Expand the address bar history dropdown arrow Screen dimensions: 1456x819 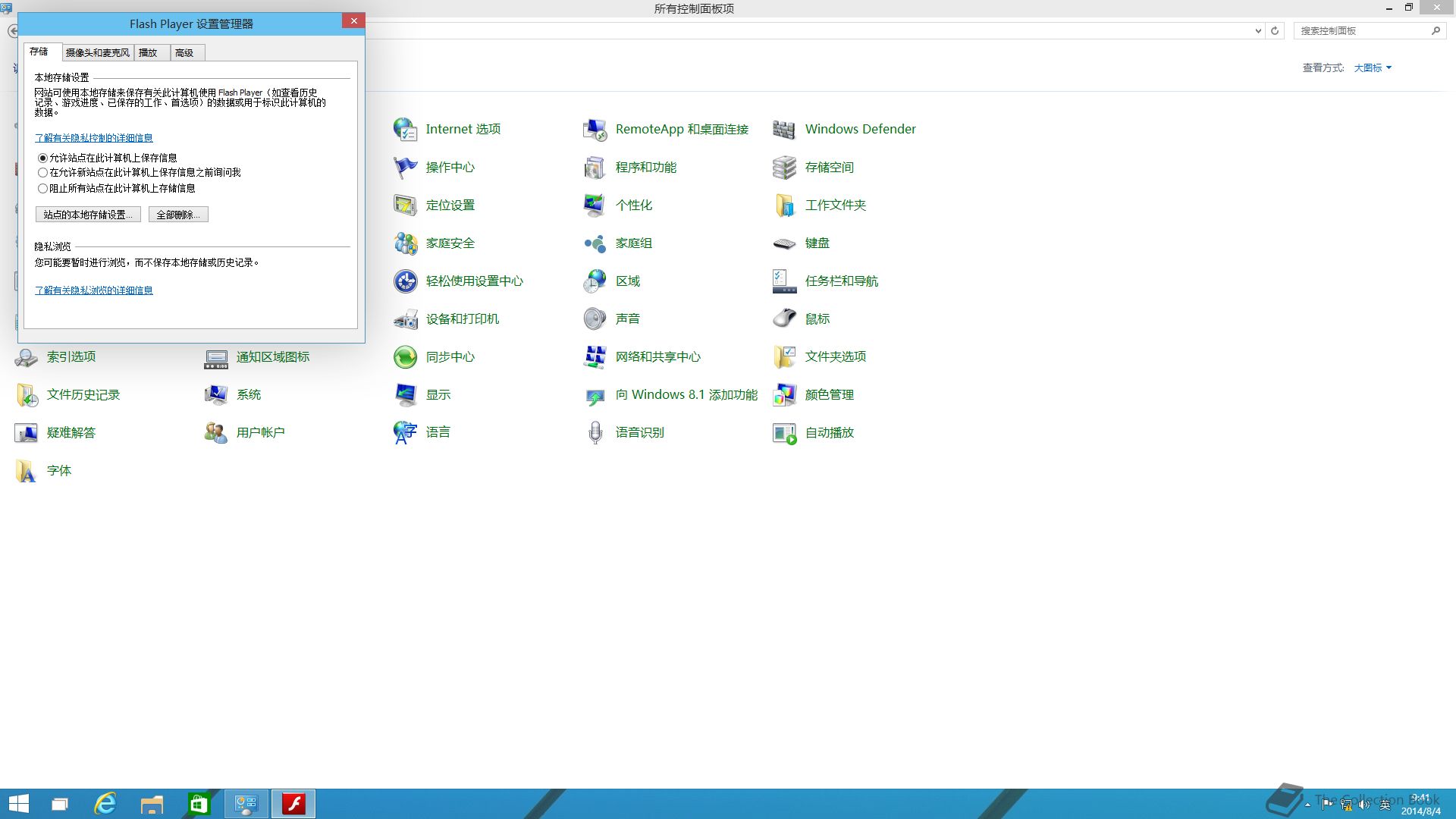[x=1258, y=31]
